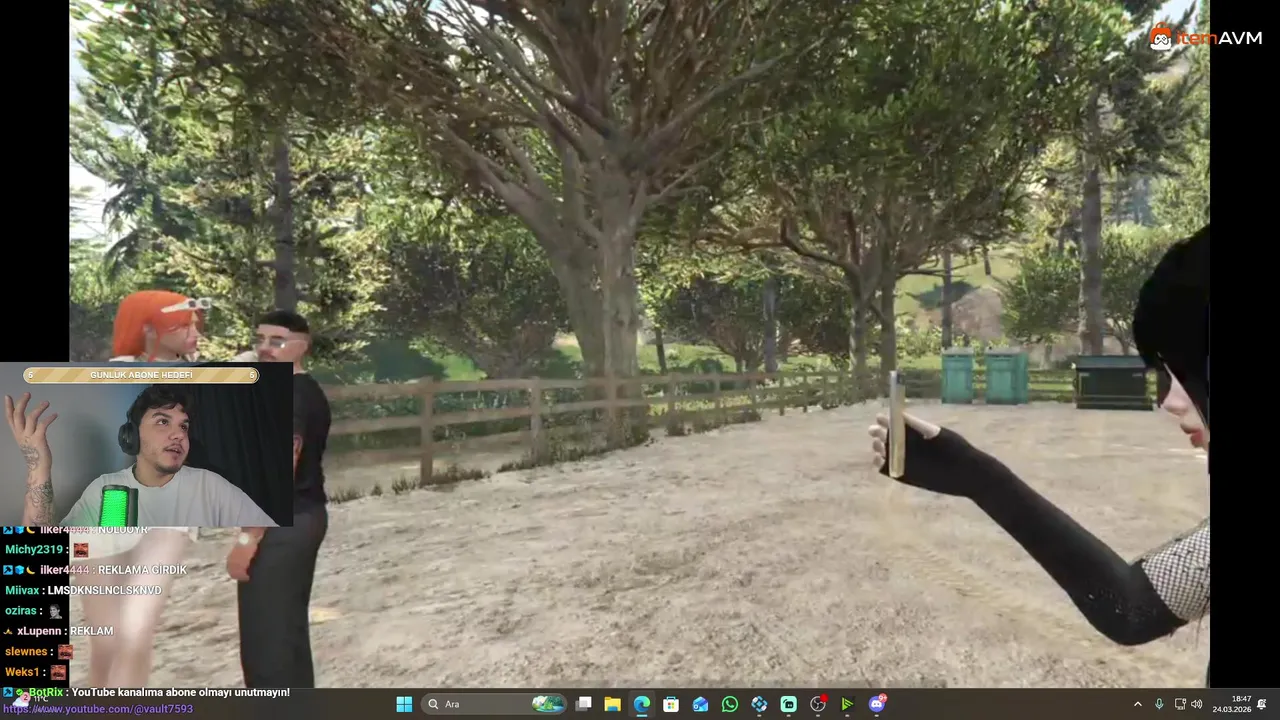Click the oziras username in chat
The height and width of the screenshot is (720, 1280).
point(21,610)
